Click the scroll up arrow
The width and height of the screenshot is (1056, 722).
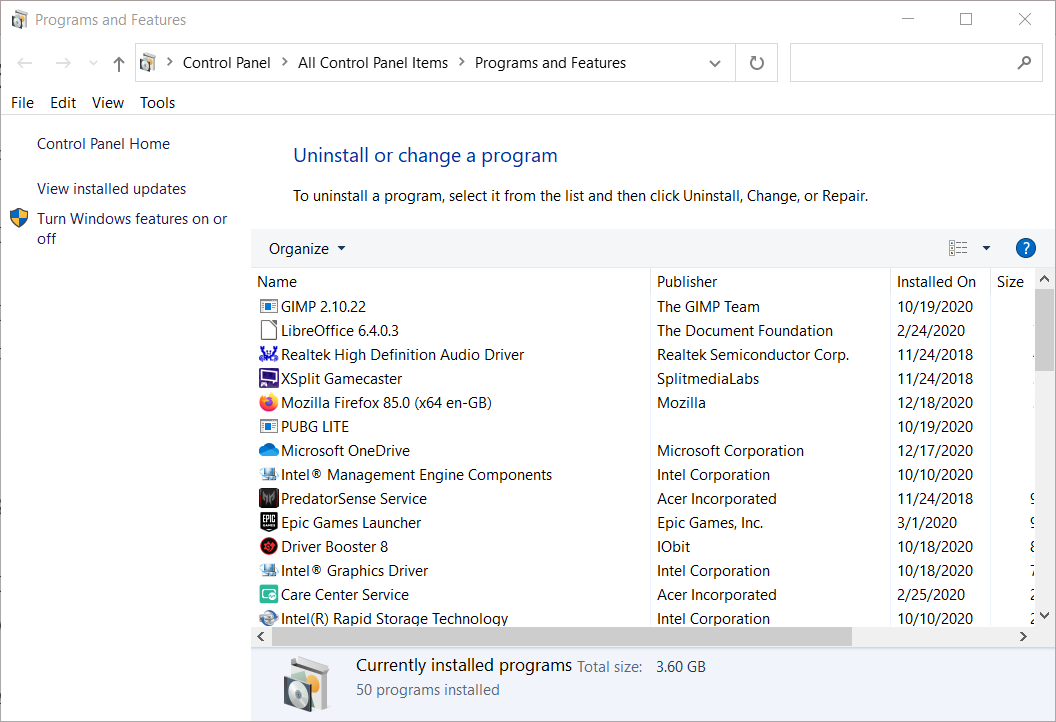click(x=1045, y=279)
